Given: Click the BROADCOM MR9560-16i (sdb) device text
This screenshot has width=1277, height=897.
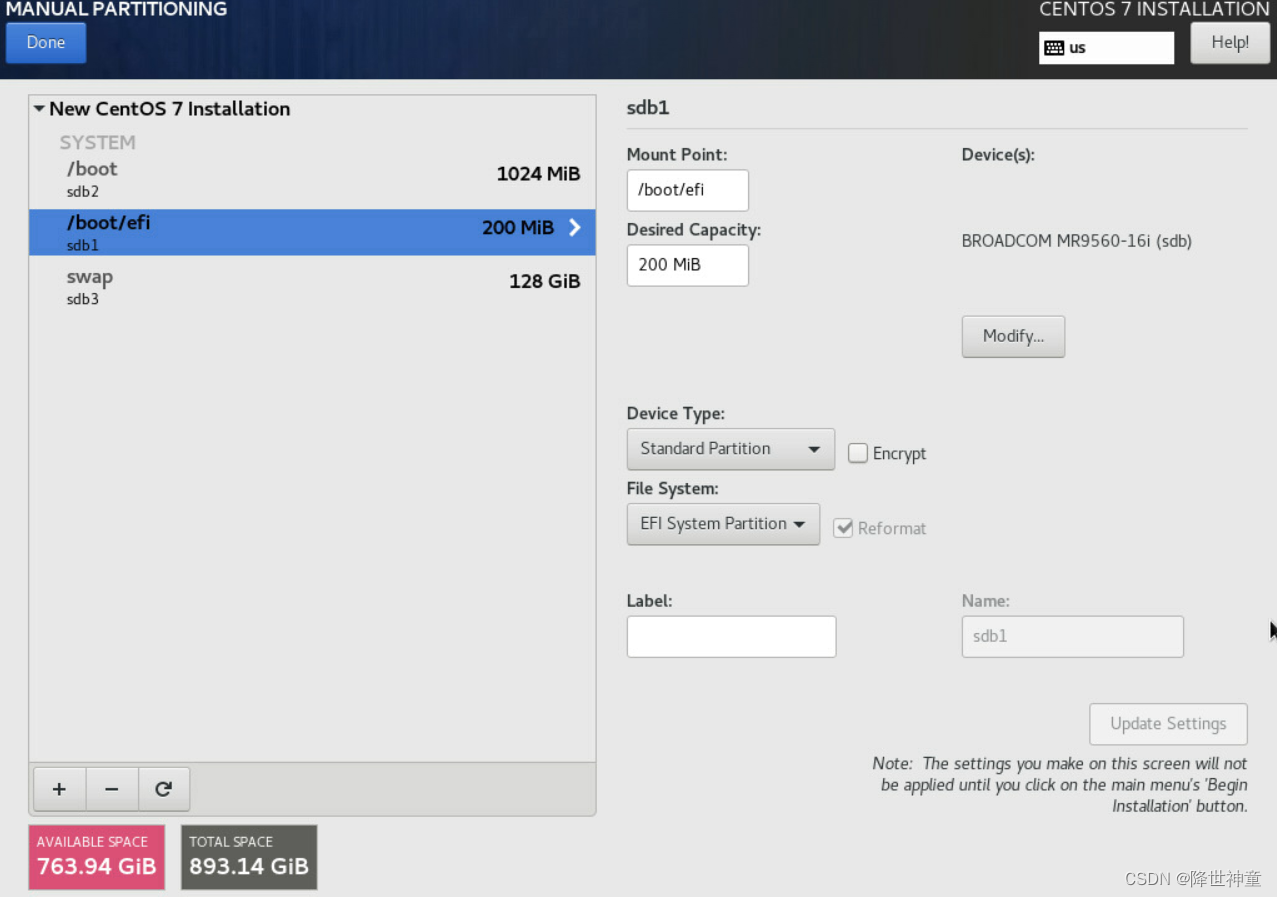Looking at the screenshot, I should tap(1076, 241).
